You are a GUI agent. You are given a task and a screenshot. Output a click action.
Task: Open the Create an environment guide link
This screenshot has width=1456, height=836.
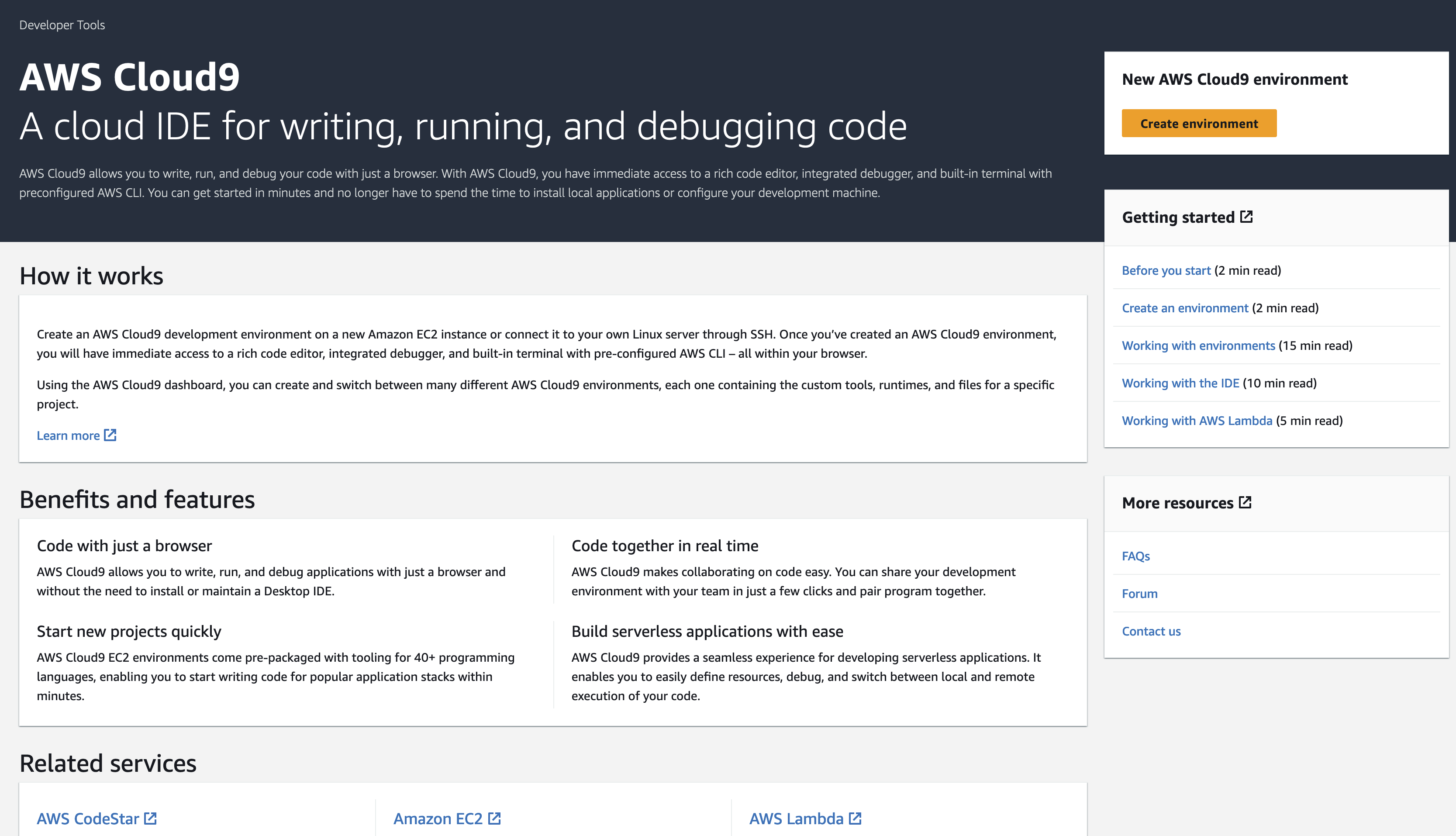pyautogui.click(x=1184, y=308)
